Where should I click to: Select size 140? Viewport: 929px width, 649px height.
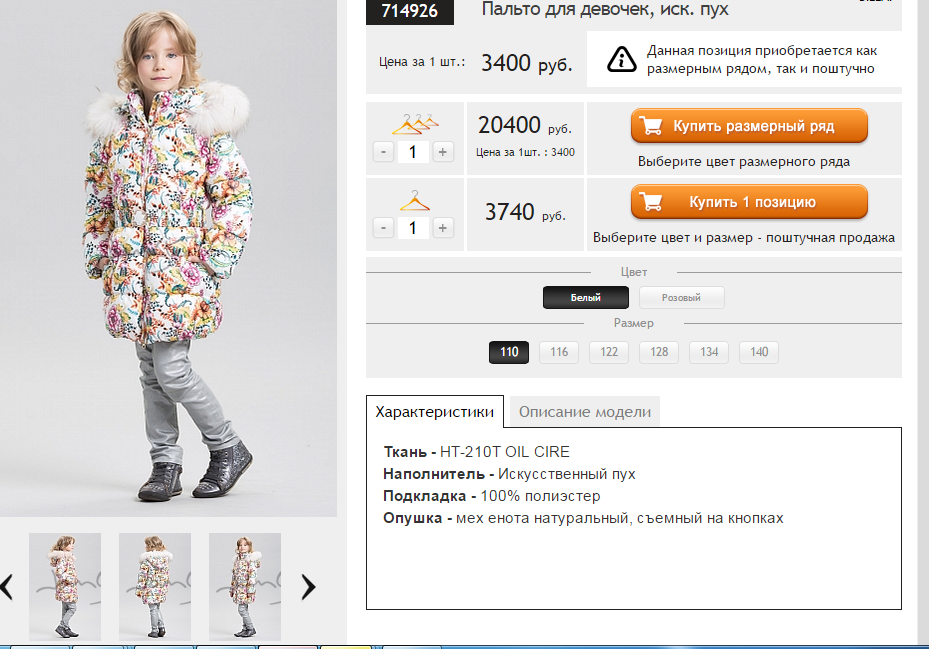tap(759, 352)
